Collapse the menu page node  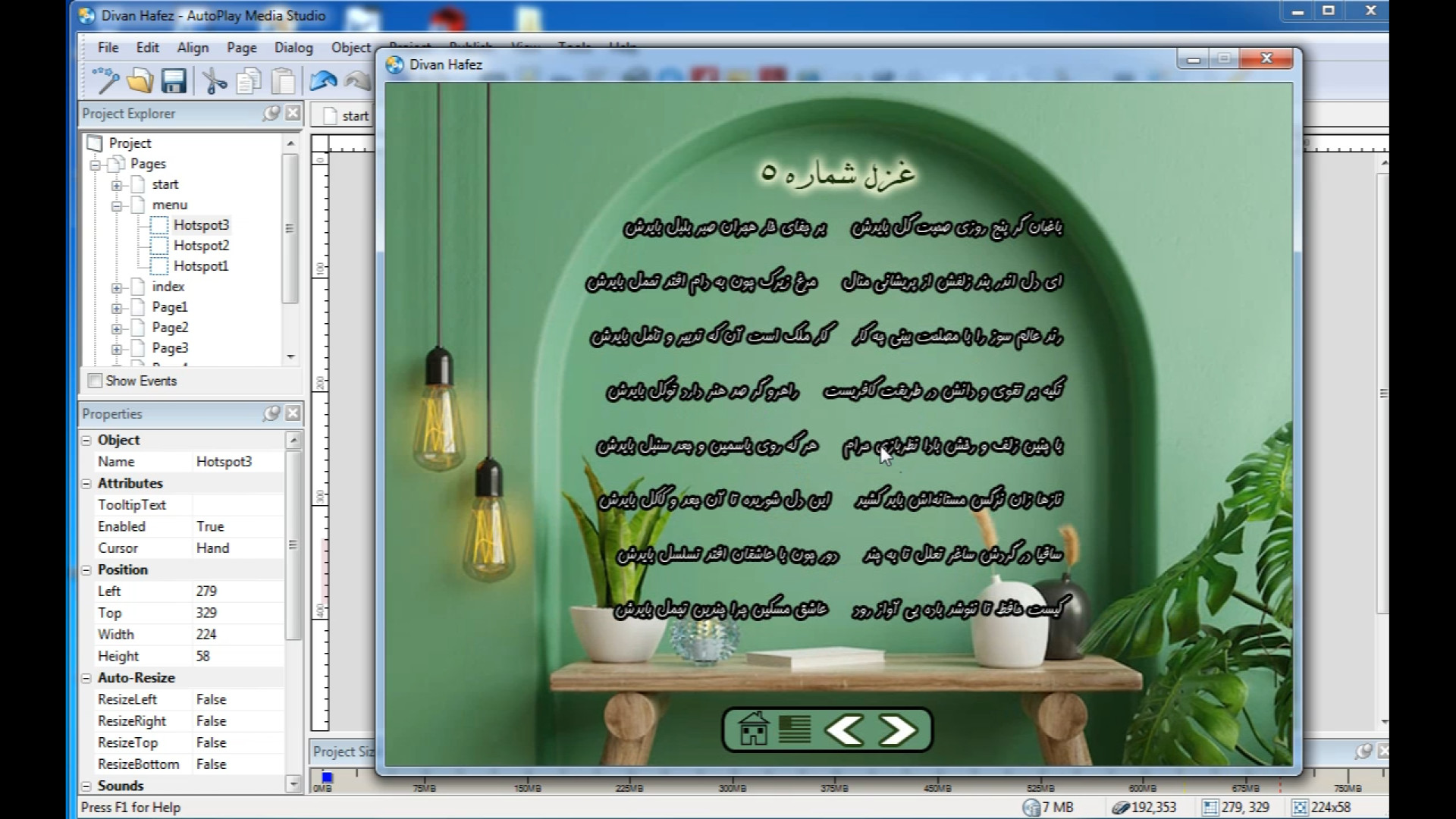116,205
